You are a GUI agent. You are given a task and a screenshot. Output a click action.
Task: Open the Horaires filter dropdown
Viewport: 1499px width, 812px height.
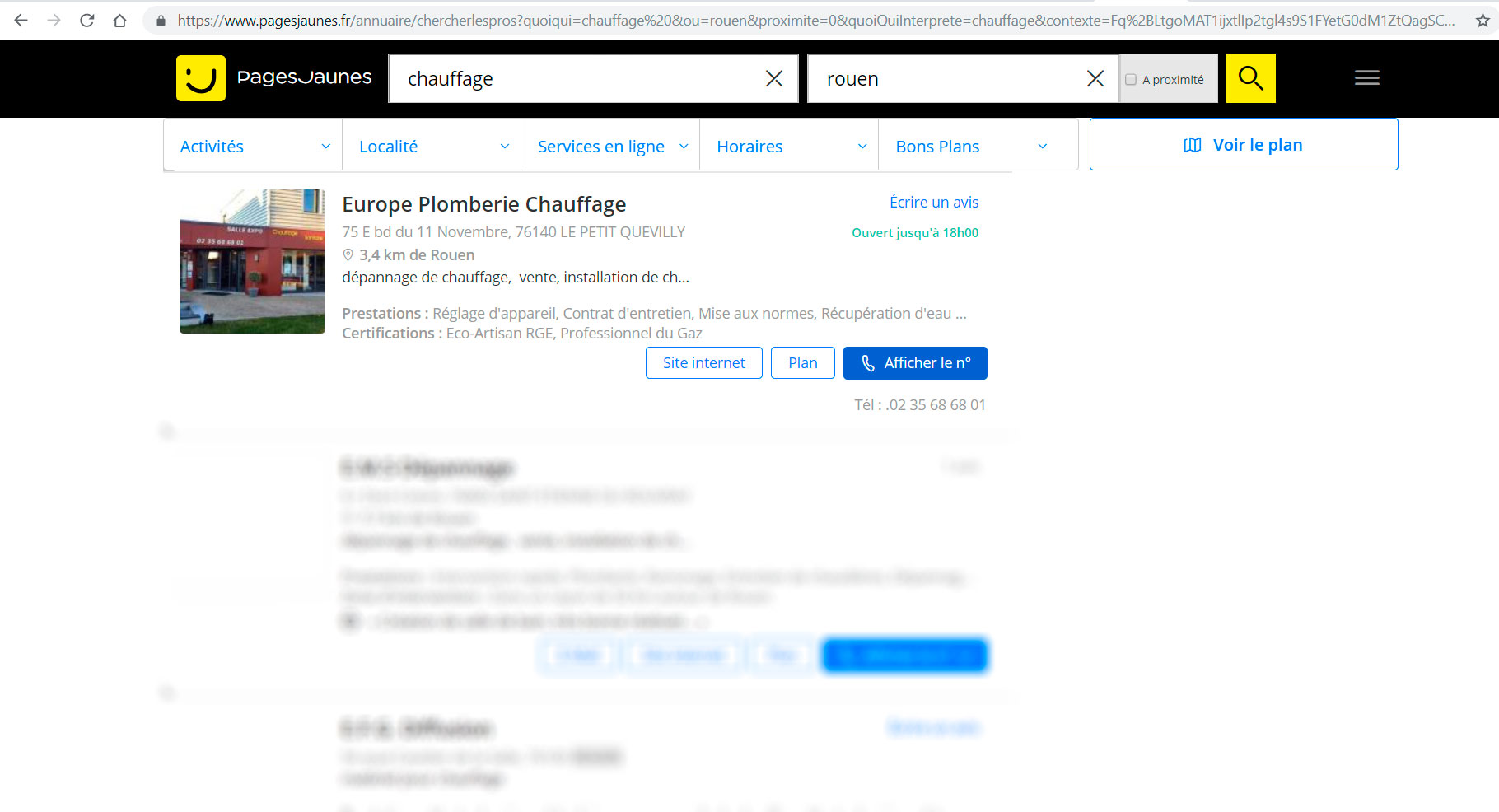[x=789, y=146]
